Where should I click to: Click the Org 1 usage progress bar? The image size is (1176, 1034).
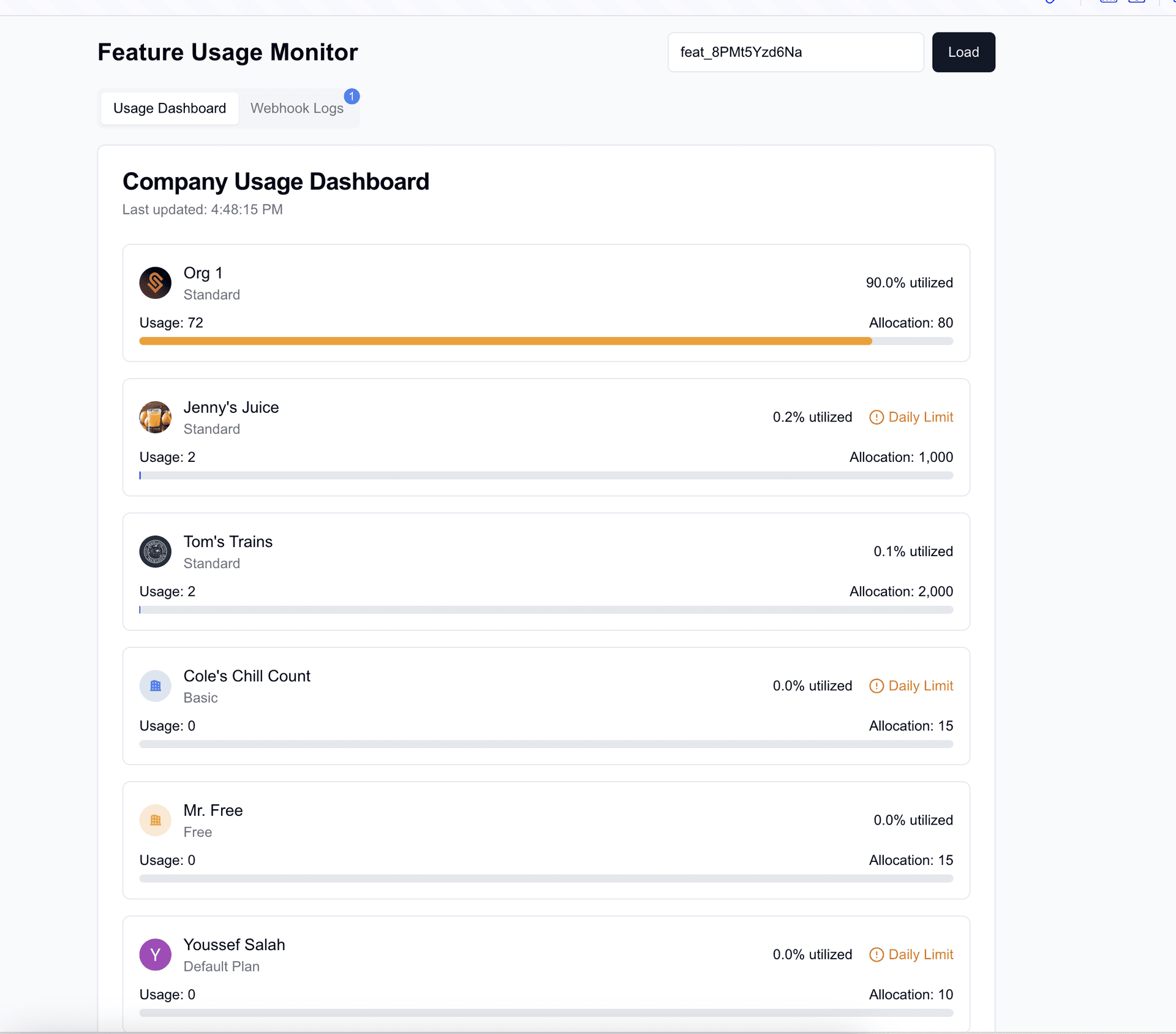click(546, 341)
